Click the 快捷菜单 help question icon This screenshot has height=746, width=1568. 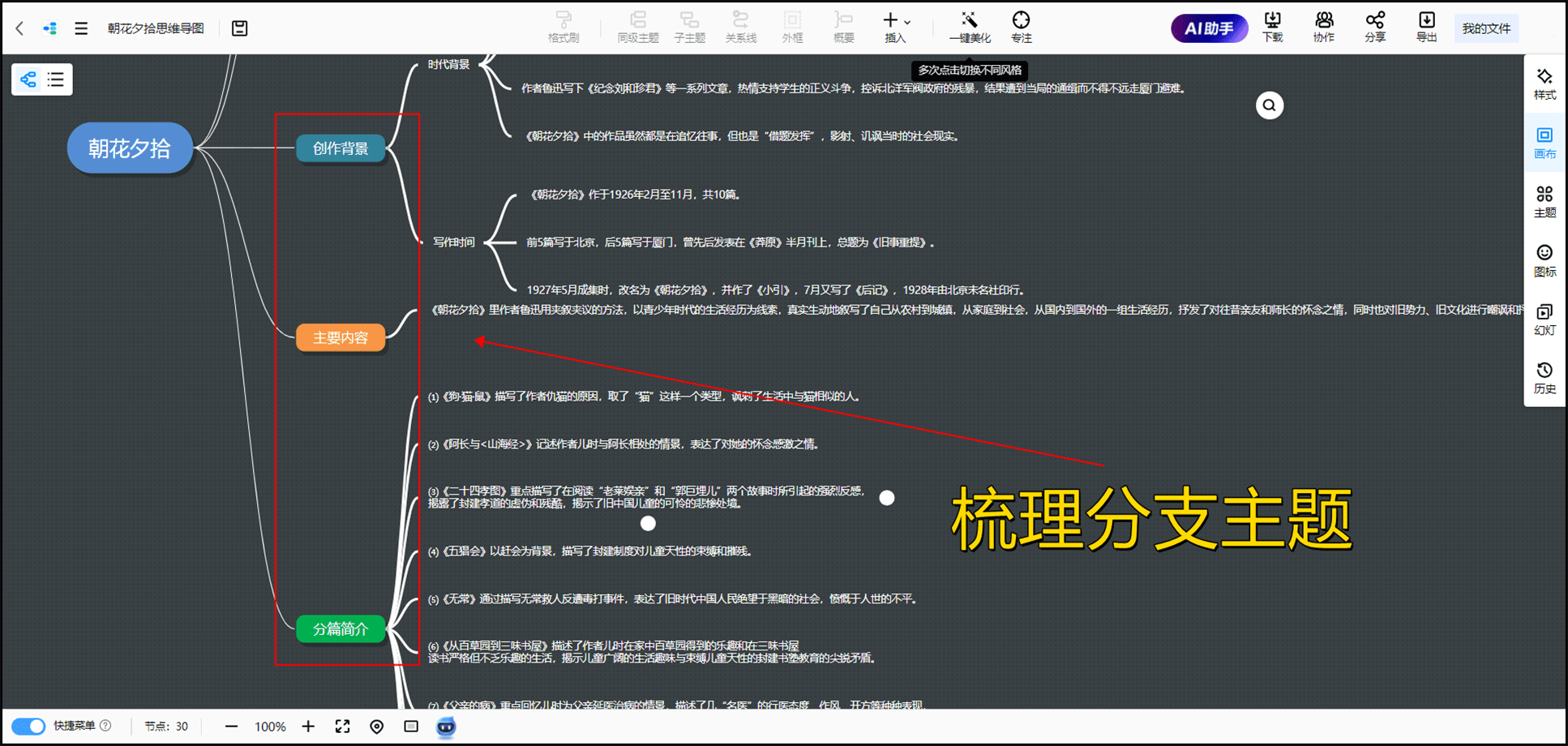(x=105, y=726)
